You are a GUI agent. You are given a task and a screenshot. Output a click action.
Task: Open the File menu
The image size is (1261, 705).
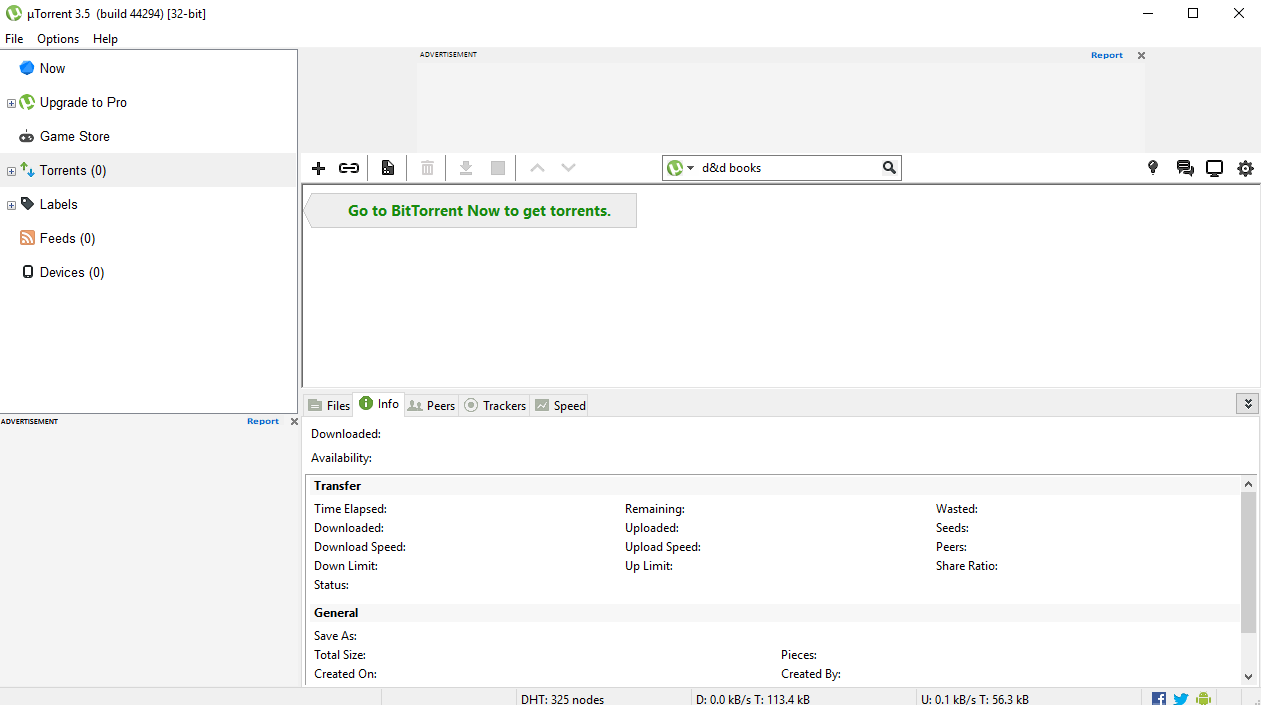(14, 39)
